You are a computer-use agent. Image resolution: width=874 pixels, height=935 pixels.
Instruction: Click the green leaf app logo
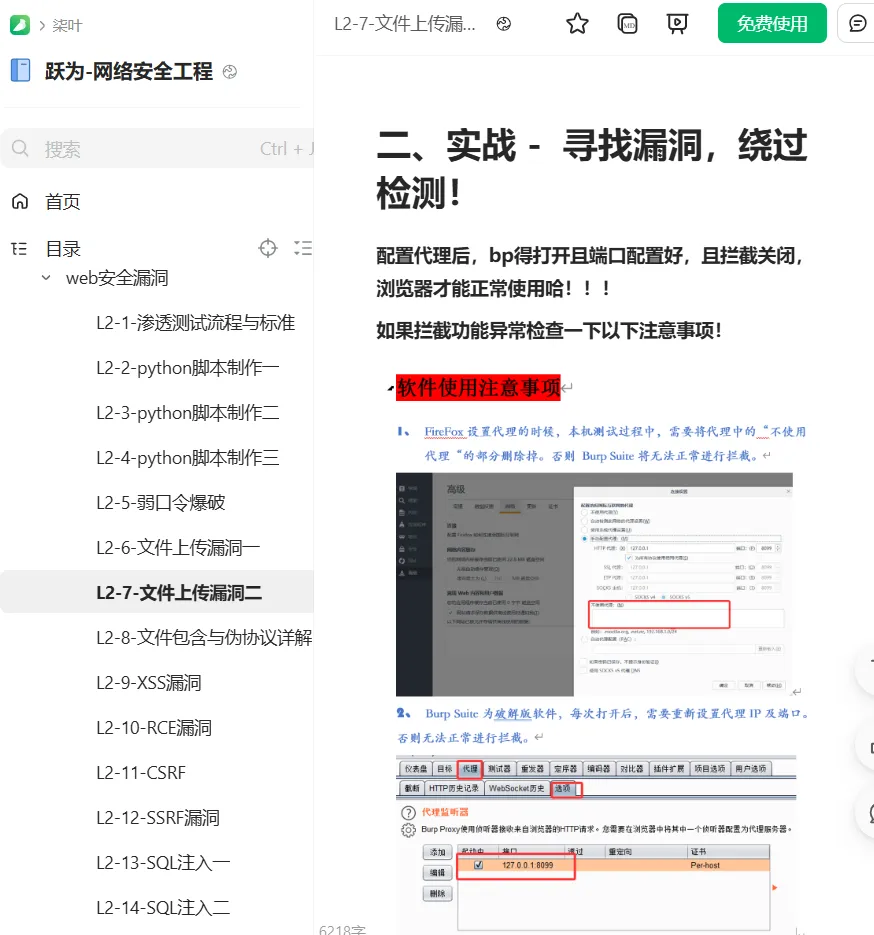20,25
